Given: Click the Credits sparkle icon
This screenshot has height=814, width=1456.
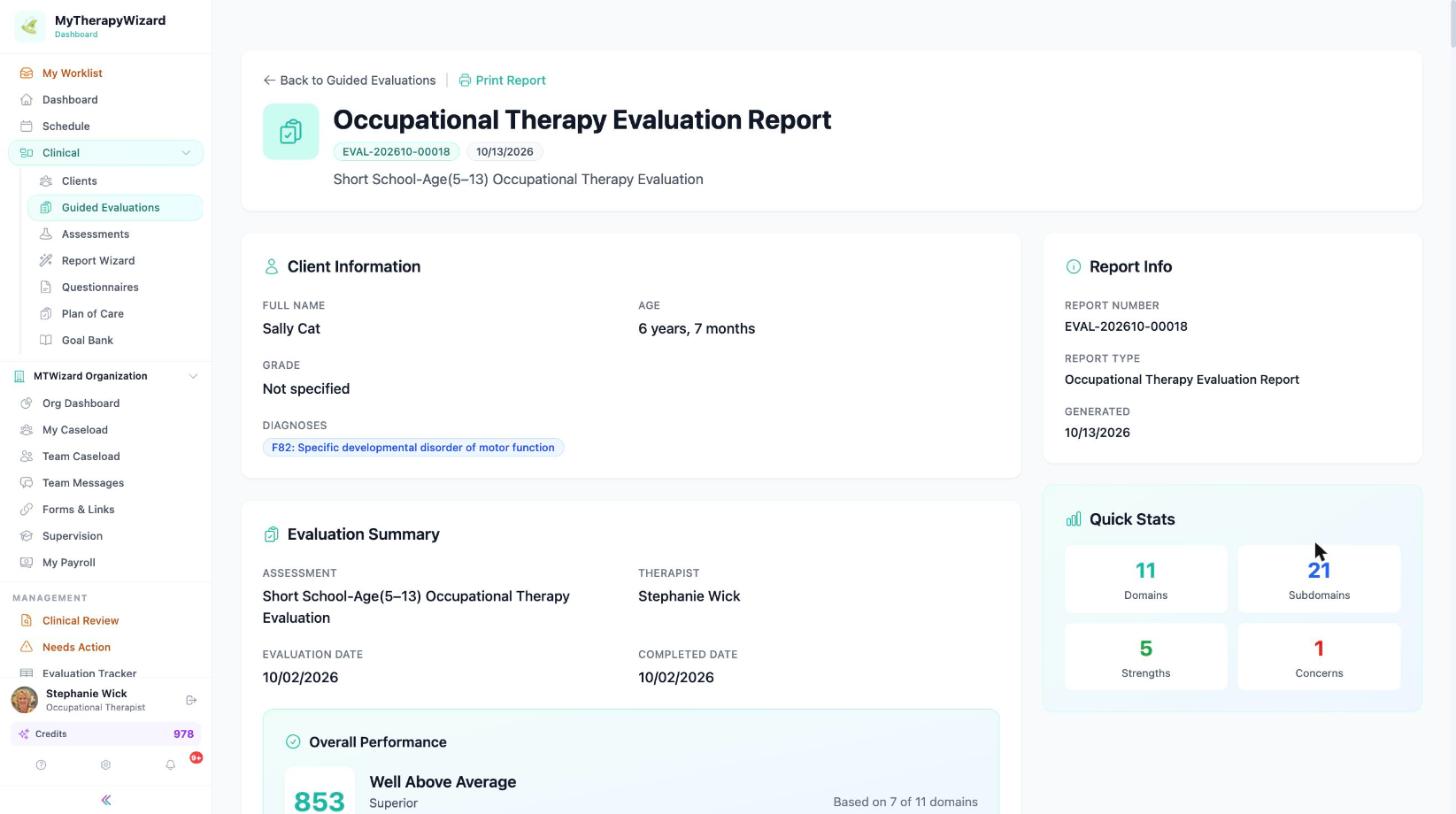Looking at the screenshot, I should (24, 734).
